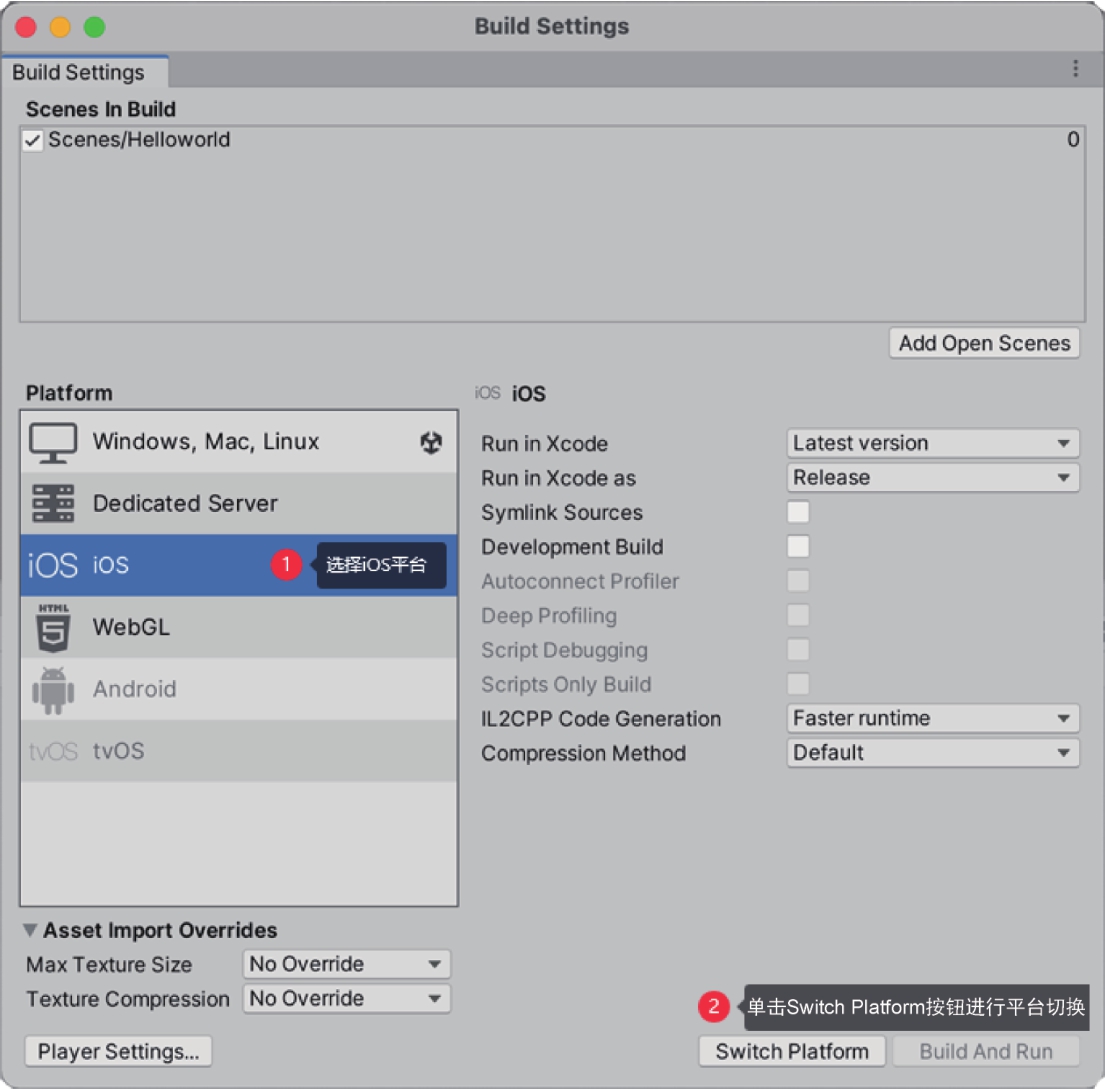
Task: Toggle the Deep Profiling checkbox
Action: [798, 615]
